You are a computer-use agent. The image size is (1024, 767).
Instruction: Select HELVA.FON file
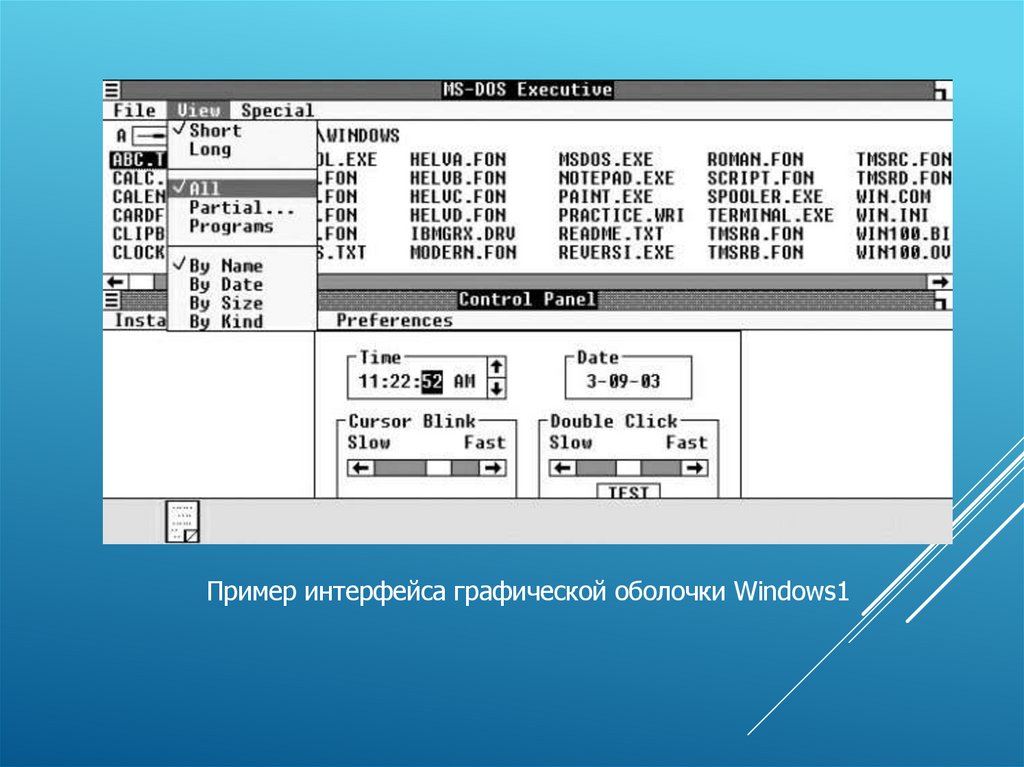coord(458,159)
